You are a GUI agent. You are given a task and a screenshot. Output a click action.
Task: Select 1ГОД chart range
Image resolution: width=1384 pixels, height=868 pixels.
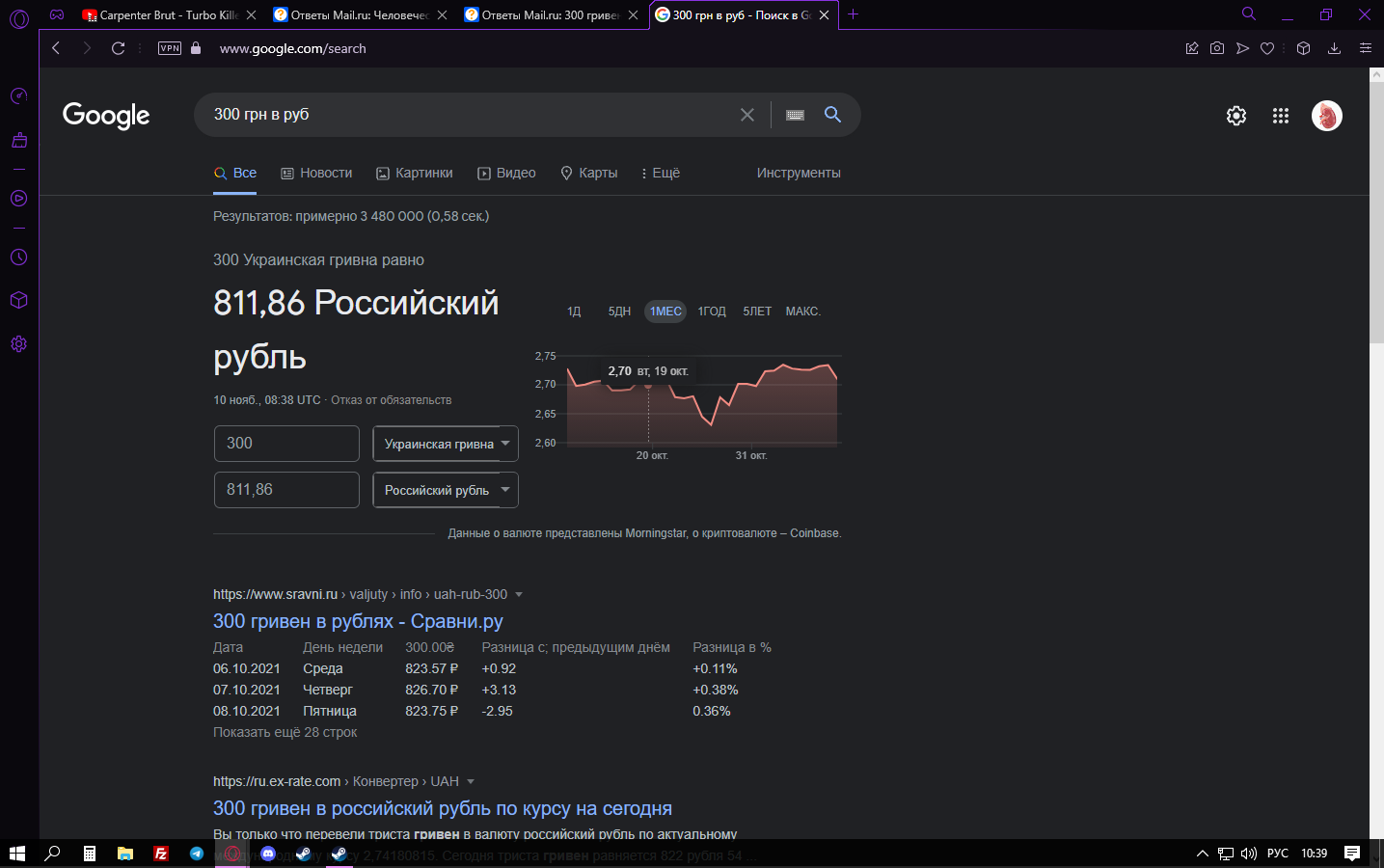712,312
